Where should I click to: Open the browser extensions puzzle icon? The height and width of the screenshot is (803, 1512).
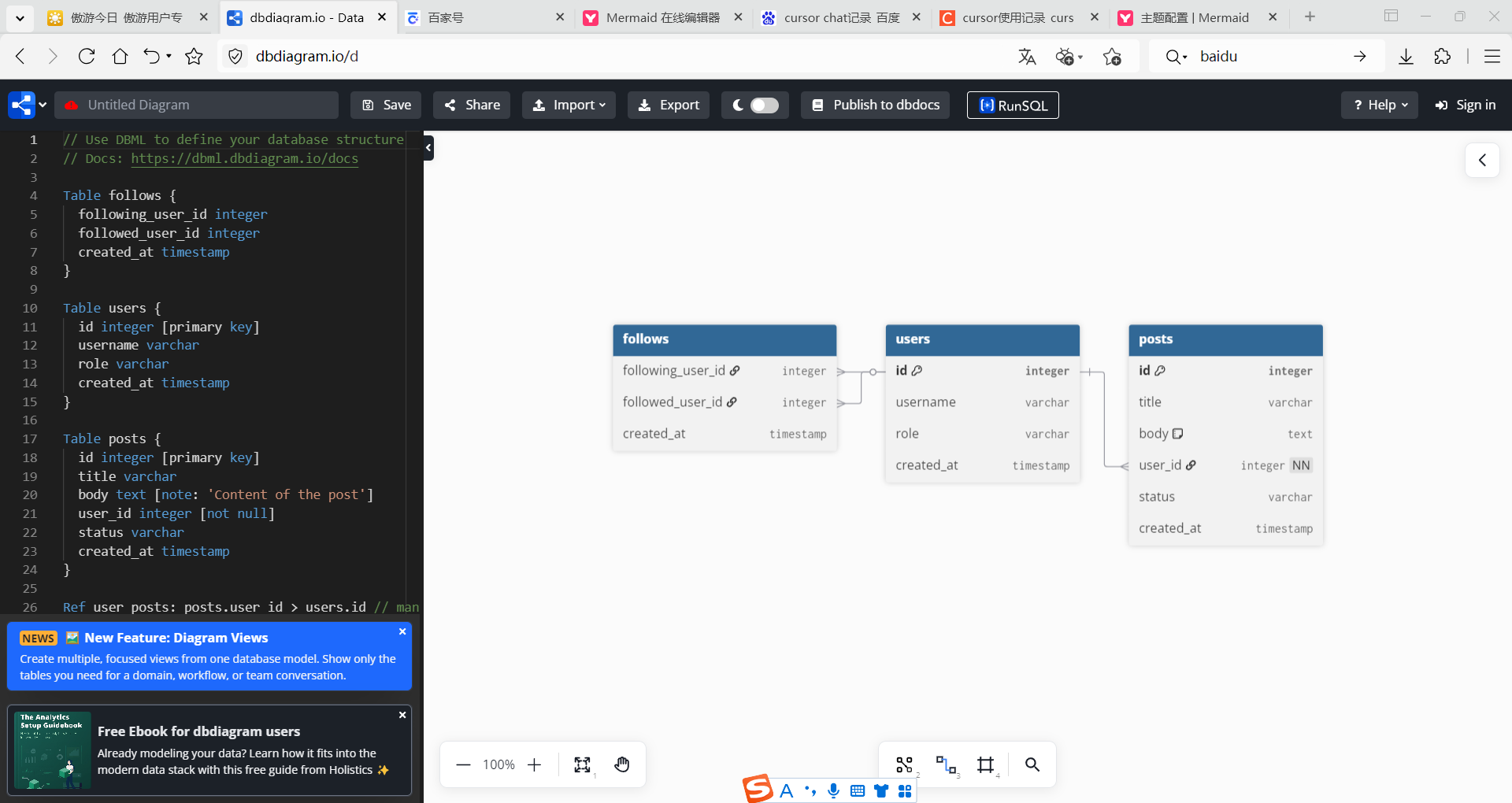pos(1442,57)
